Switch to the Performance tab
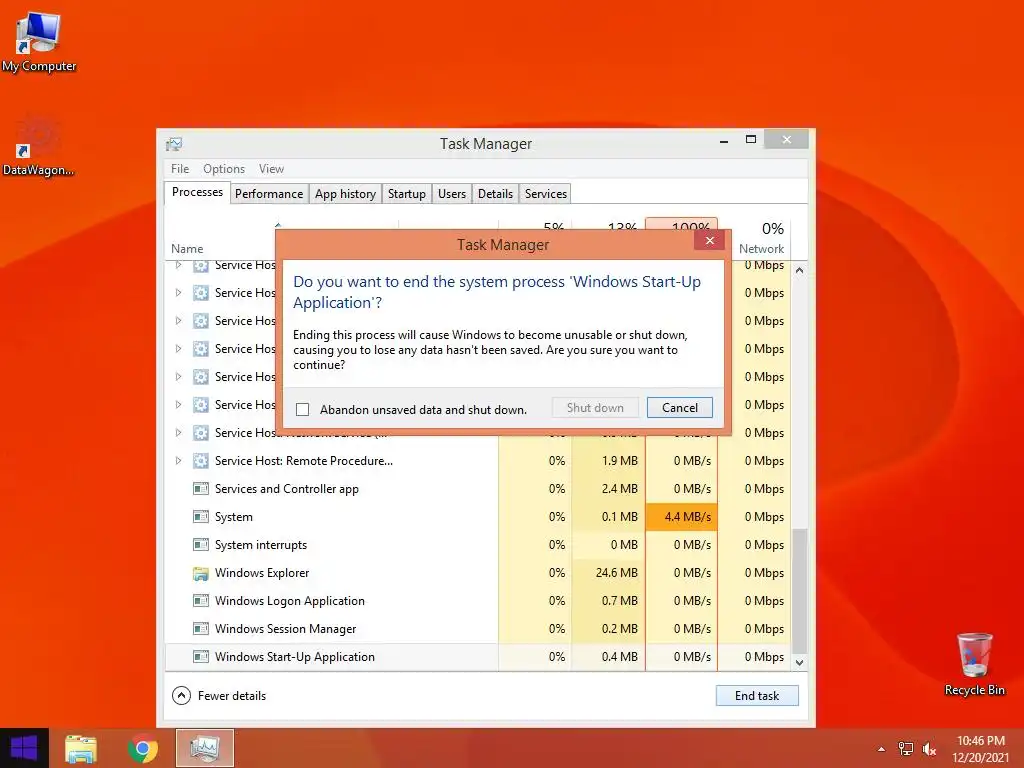 269,193
